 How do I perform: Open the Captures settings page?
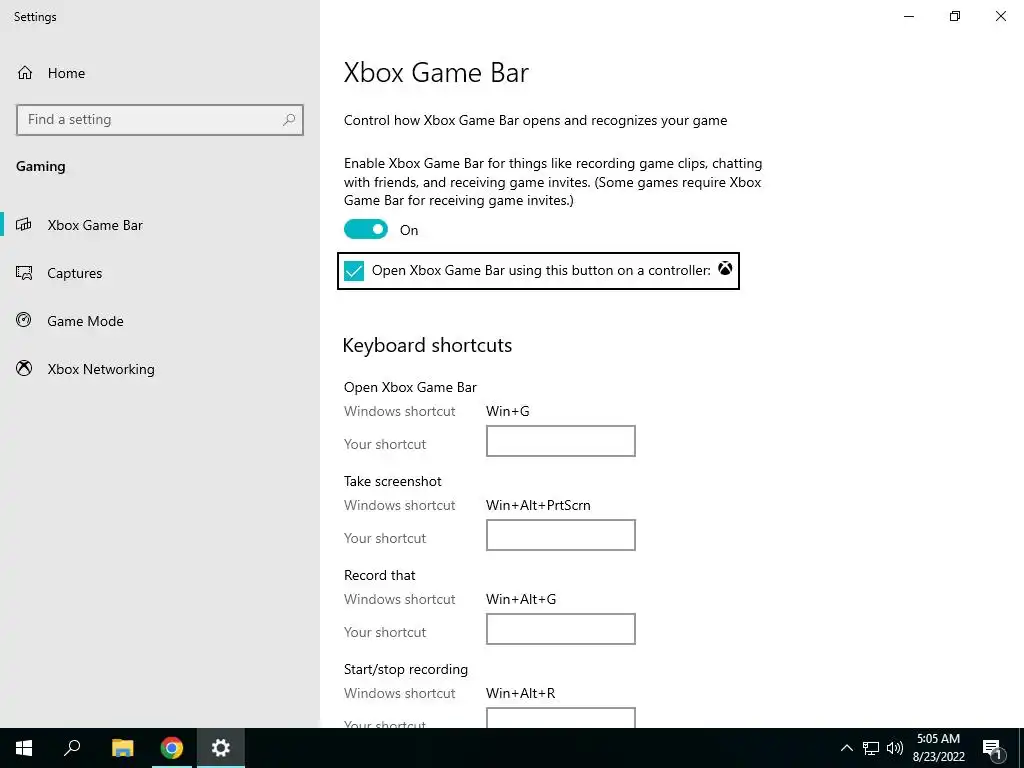point(160,273)
